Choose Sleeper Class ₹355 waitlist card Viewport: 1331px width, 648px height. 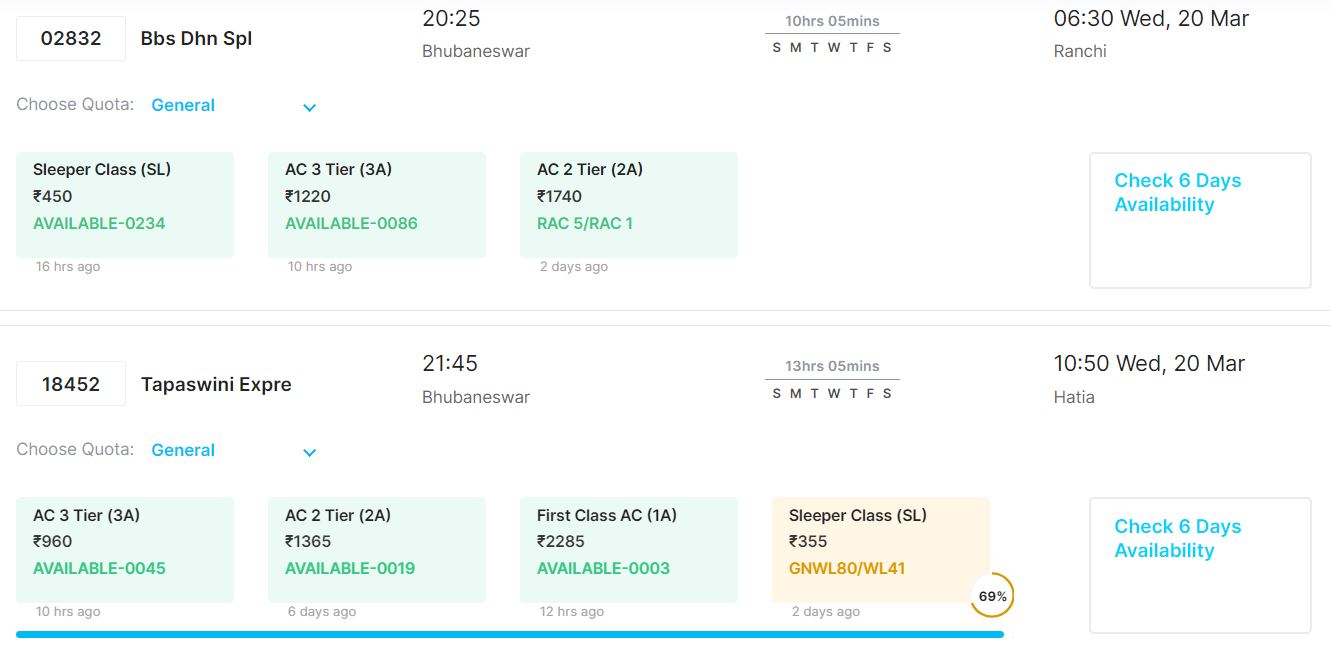point(880,549)
